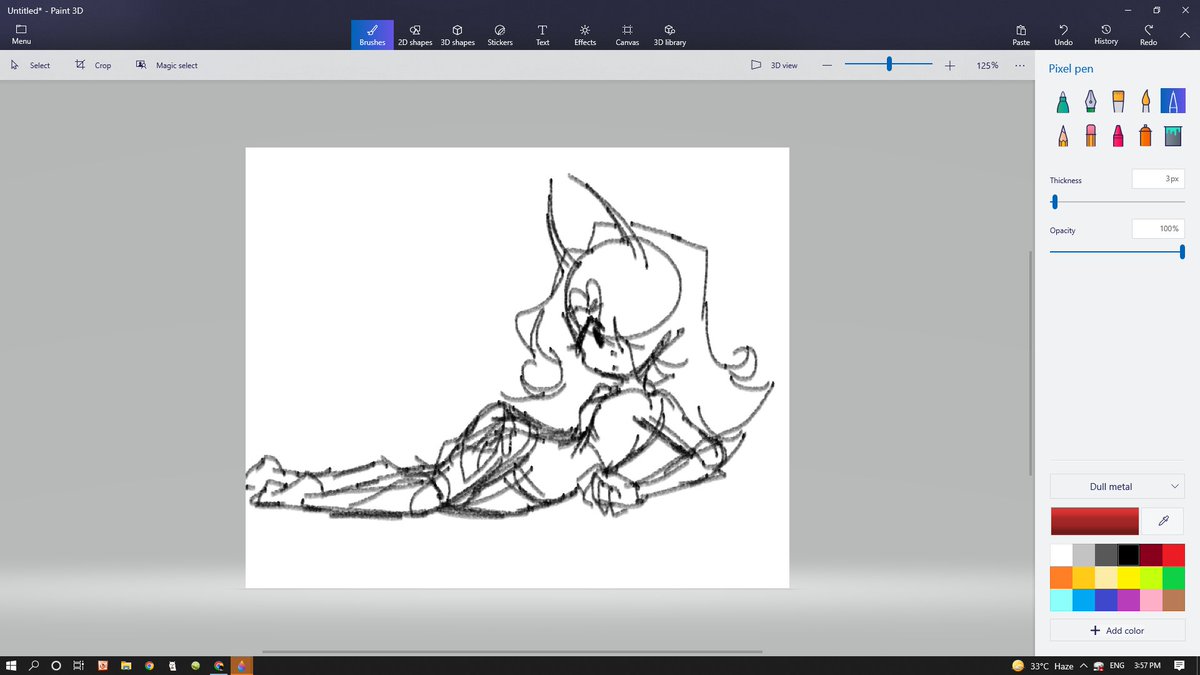The image size is (1200, 675).
Task: Open the three-dots view options menu
Action: pyautogui.click(x=1019, y=65)
